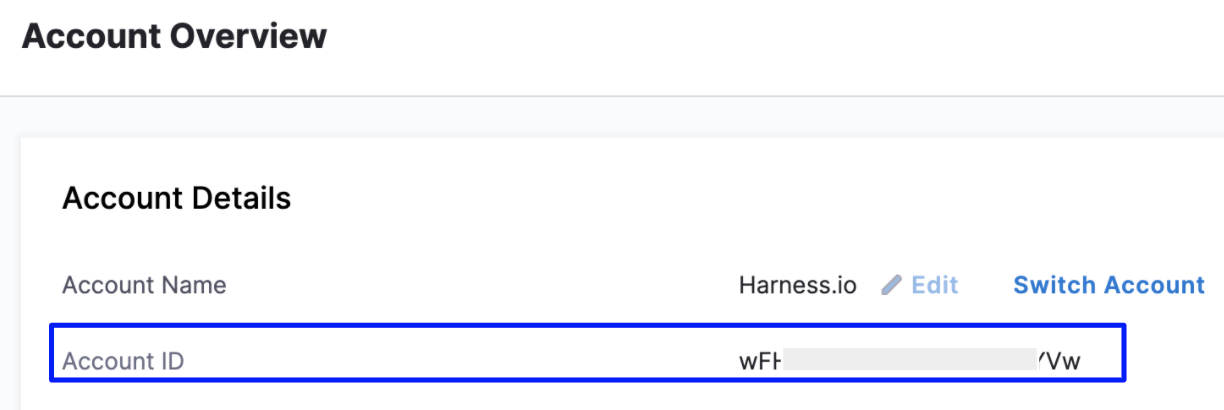Screen dimensions: 1224x410
Task: Click empty space right of the Account ID value
Action: (x=1104, y=360)
